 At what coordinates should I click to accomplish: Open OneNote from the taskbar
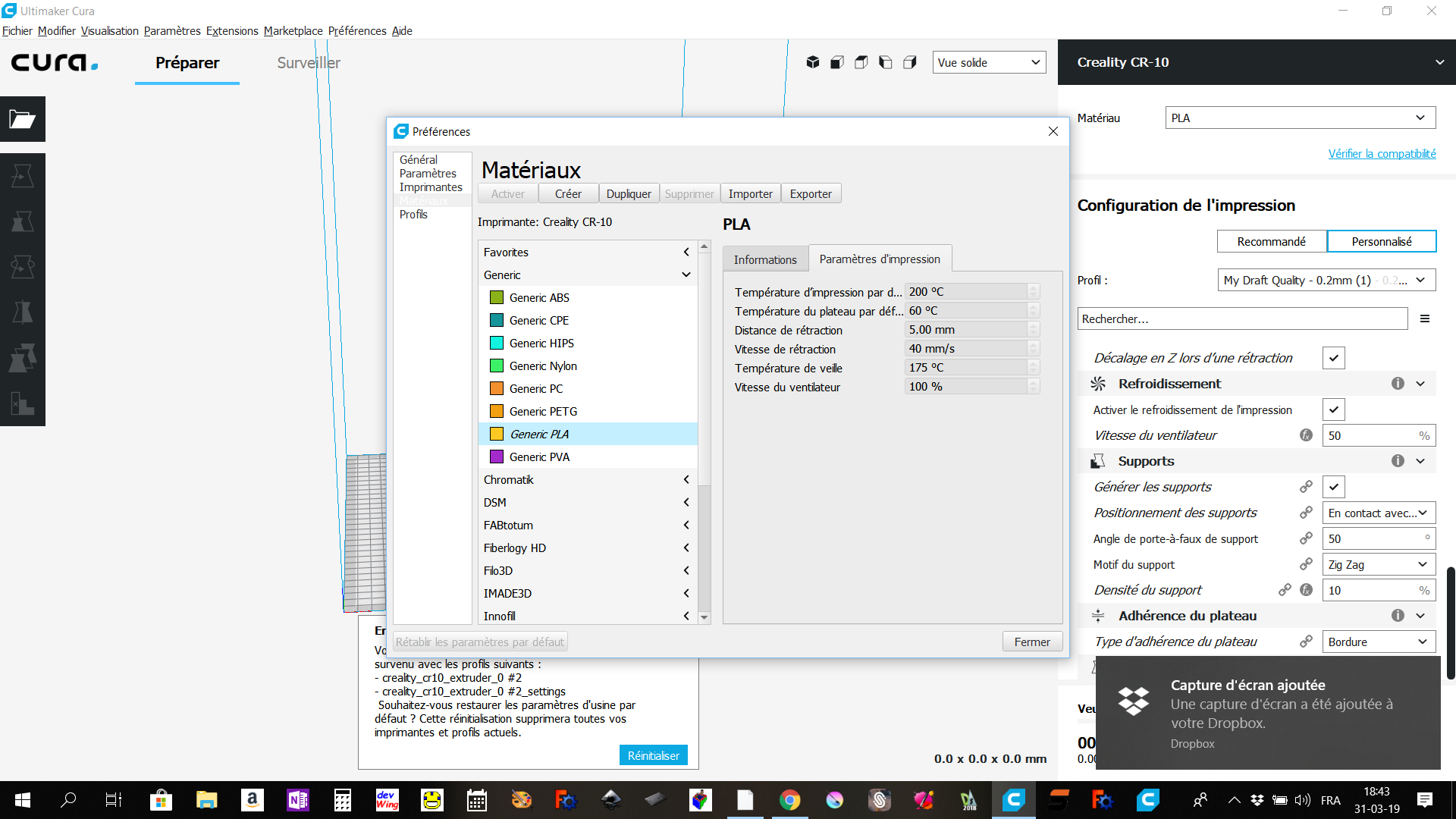tap(297, 800)
